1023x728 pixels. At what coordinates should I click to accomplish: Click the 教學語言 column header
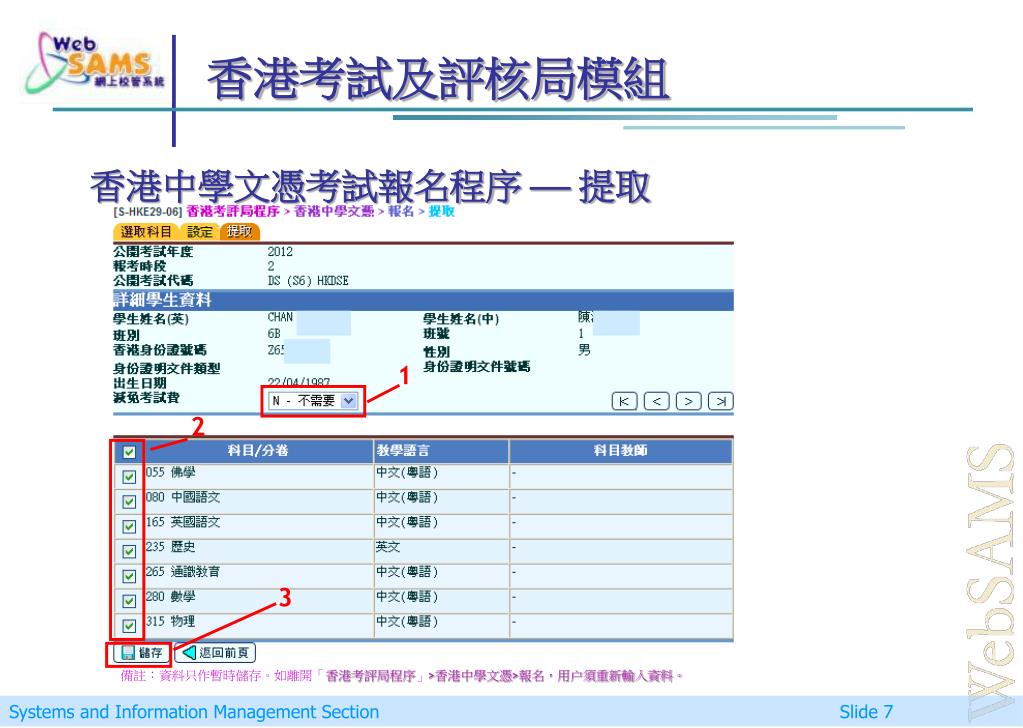(441, 451)
